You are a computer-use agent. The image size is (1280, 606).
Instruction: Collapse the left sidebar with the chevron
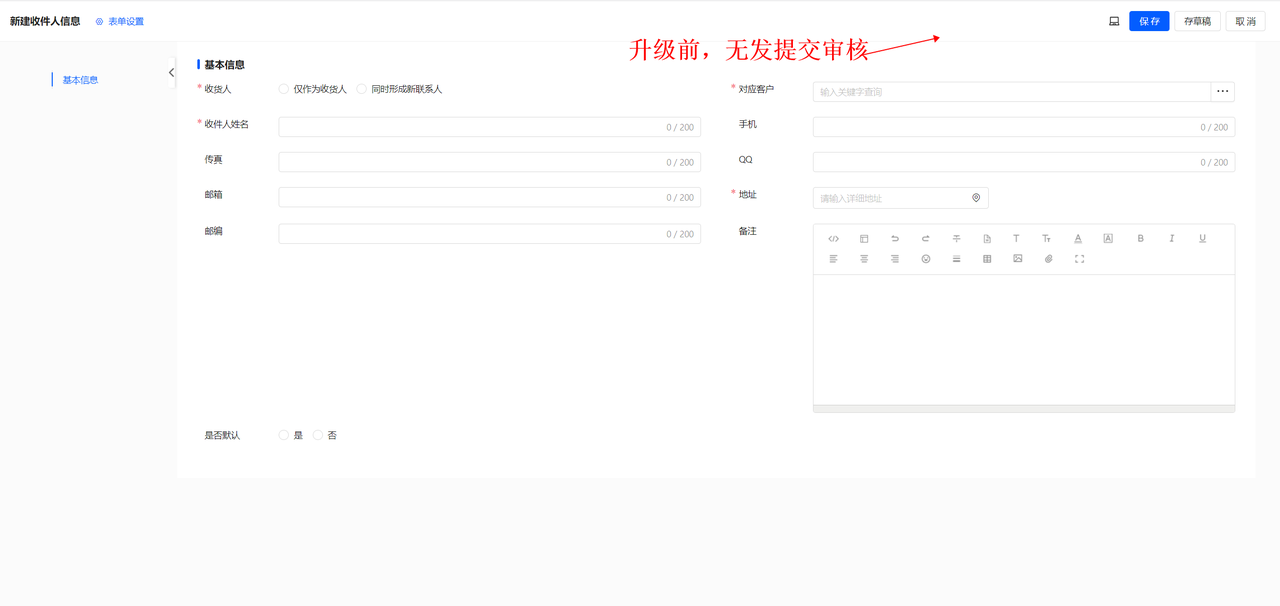tap(171, 72)
